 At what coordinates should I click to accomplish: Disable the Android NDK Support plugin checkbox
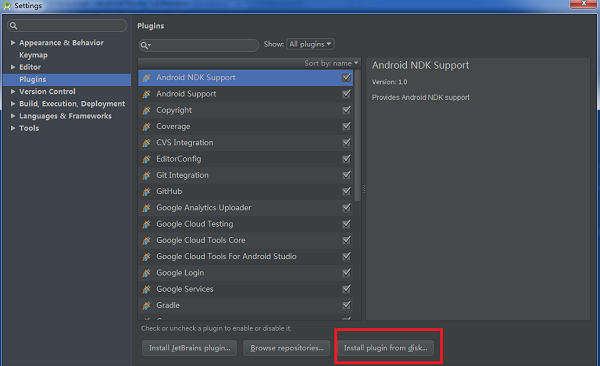[x=346, y=77]
